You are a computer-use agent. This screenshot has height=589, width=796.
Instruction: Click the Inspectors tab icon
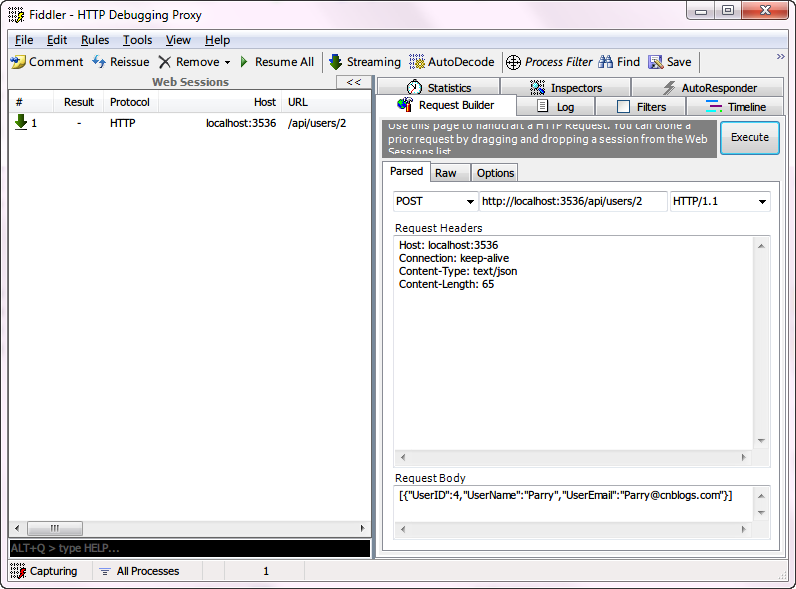tap(537, 87)
